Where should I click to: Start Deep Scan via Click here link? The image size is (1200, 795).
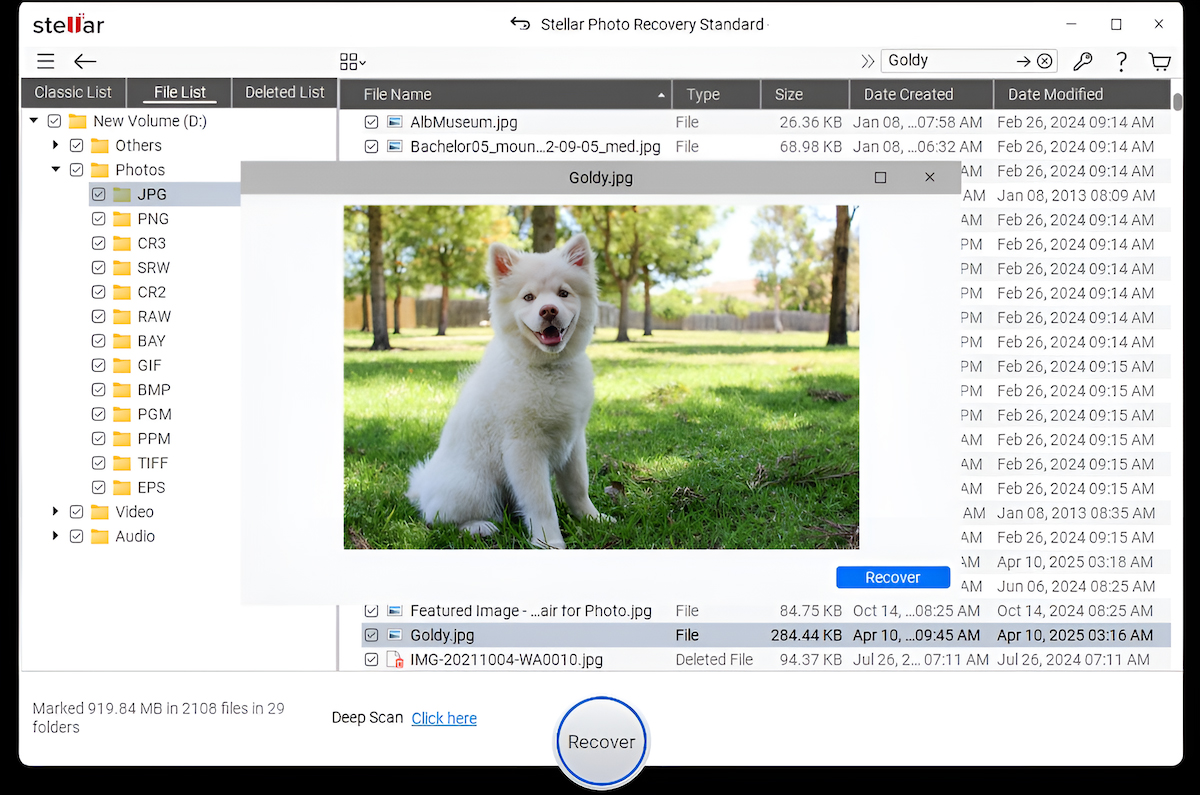click(x=444, y=718)
